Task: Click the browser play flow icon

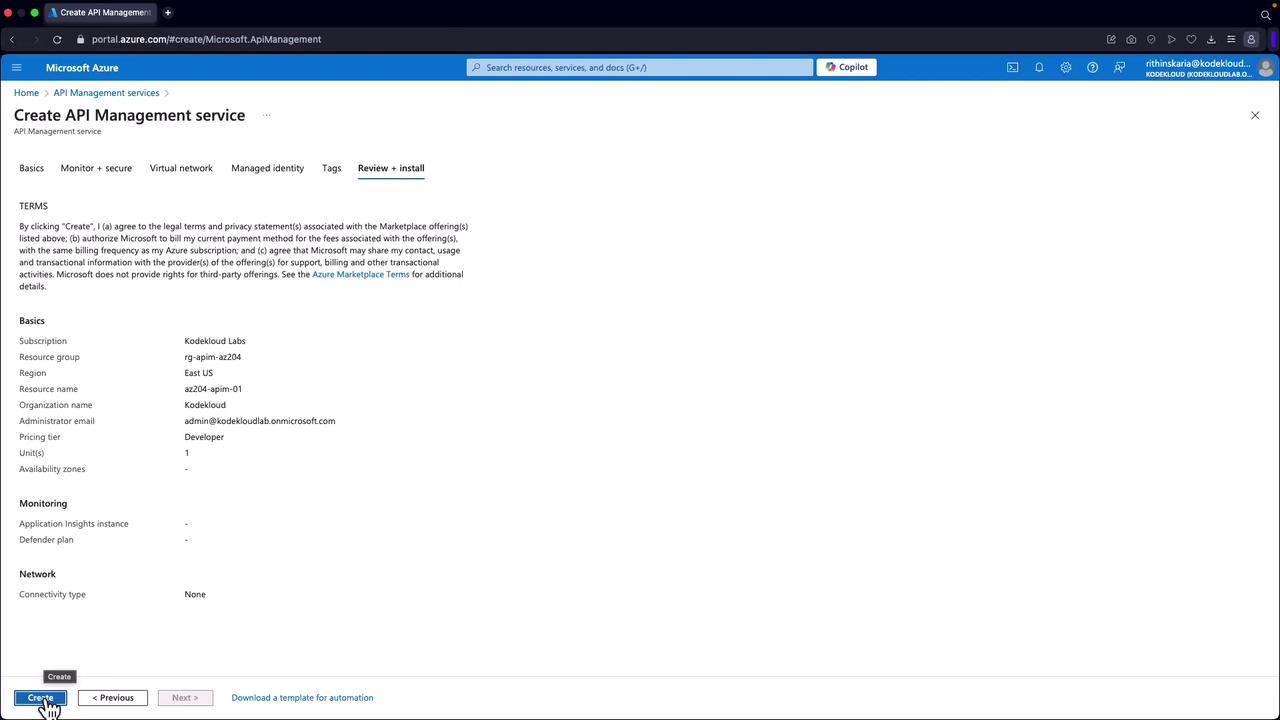Action: (1171, 39)
